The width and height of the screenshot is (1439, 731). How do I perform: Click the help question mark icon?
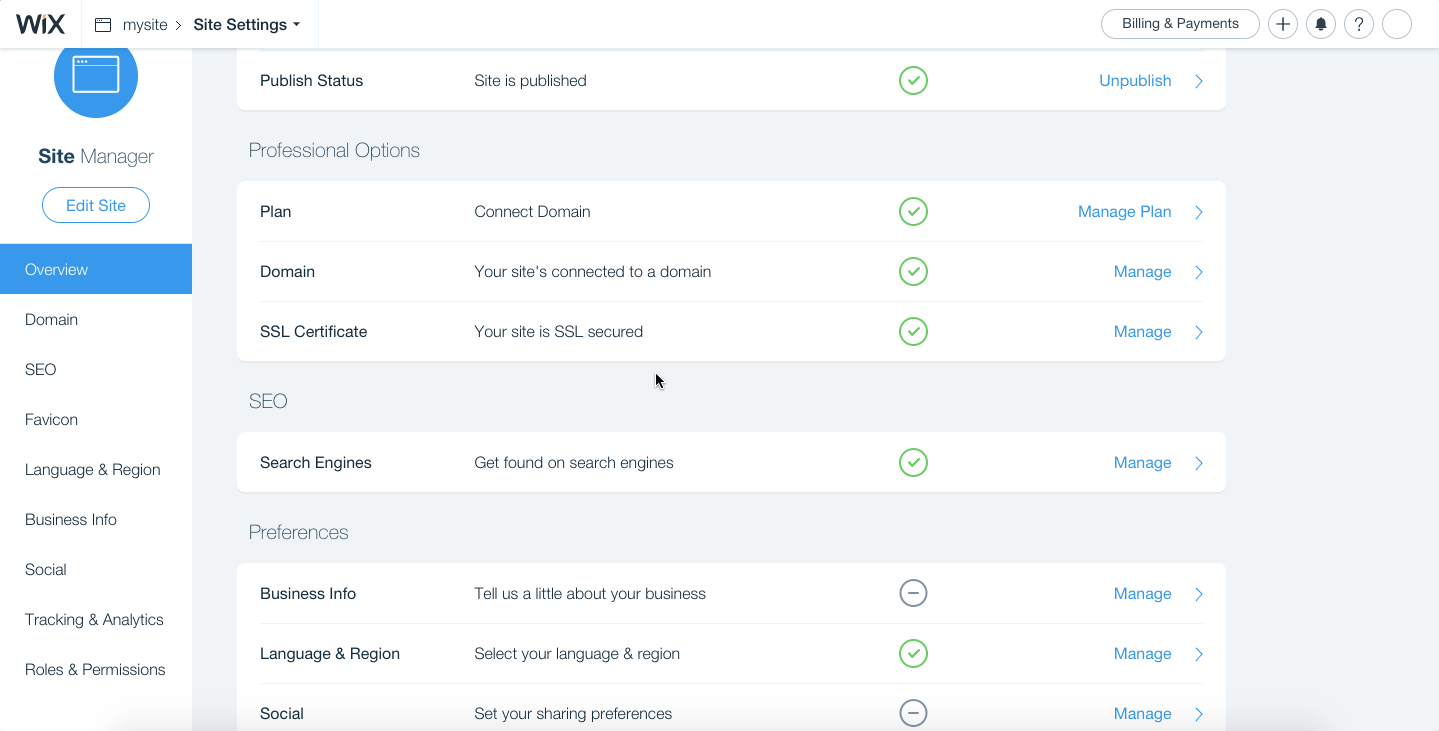1358,23
